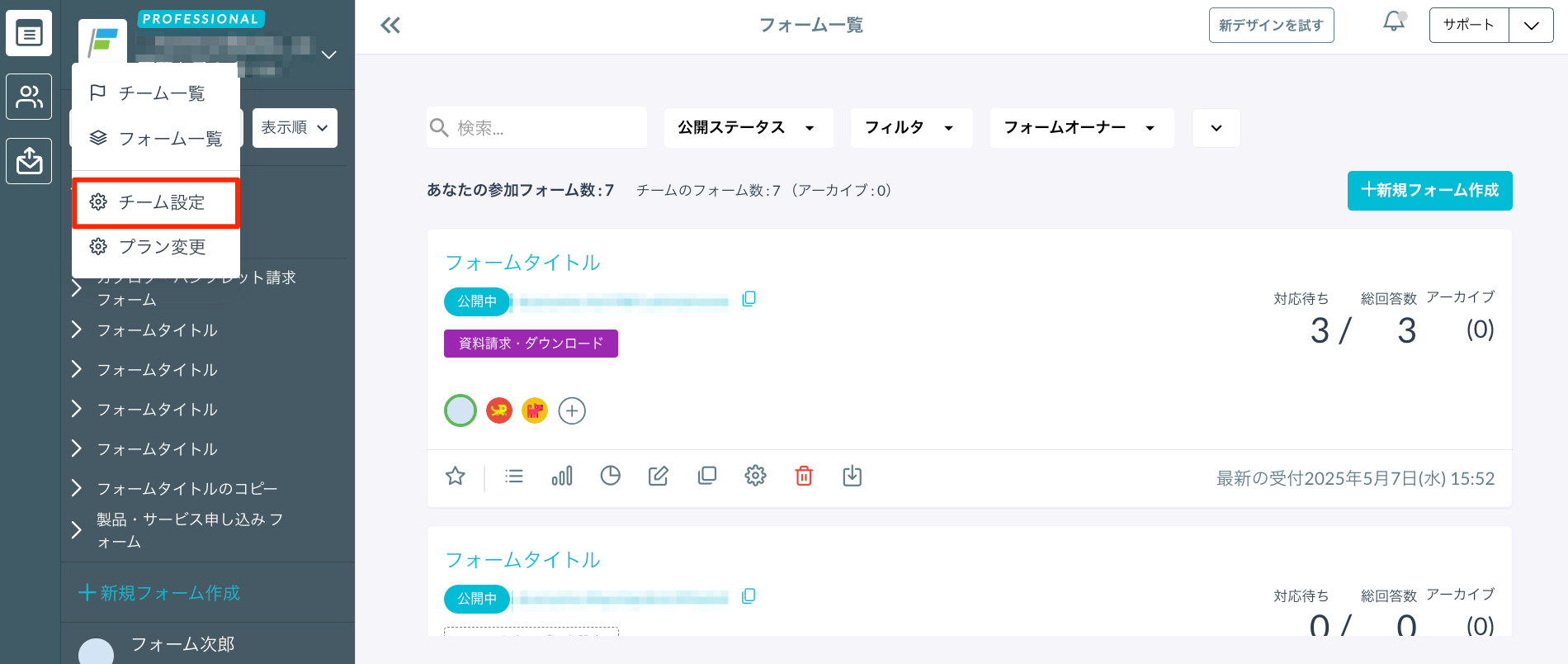Viewport: 1568px width, 664px height.
Task: Click the 検索 search field
Action: tap(545, 128)
